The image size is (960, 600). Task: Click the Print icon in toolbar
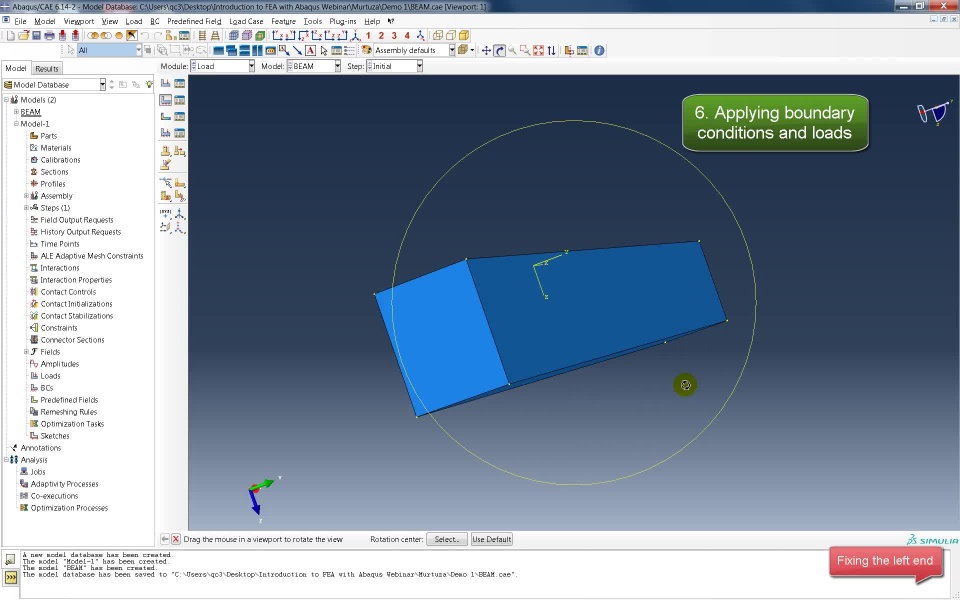(x=49, y=36)
